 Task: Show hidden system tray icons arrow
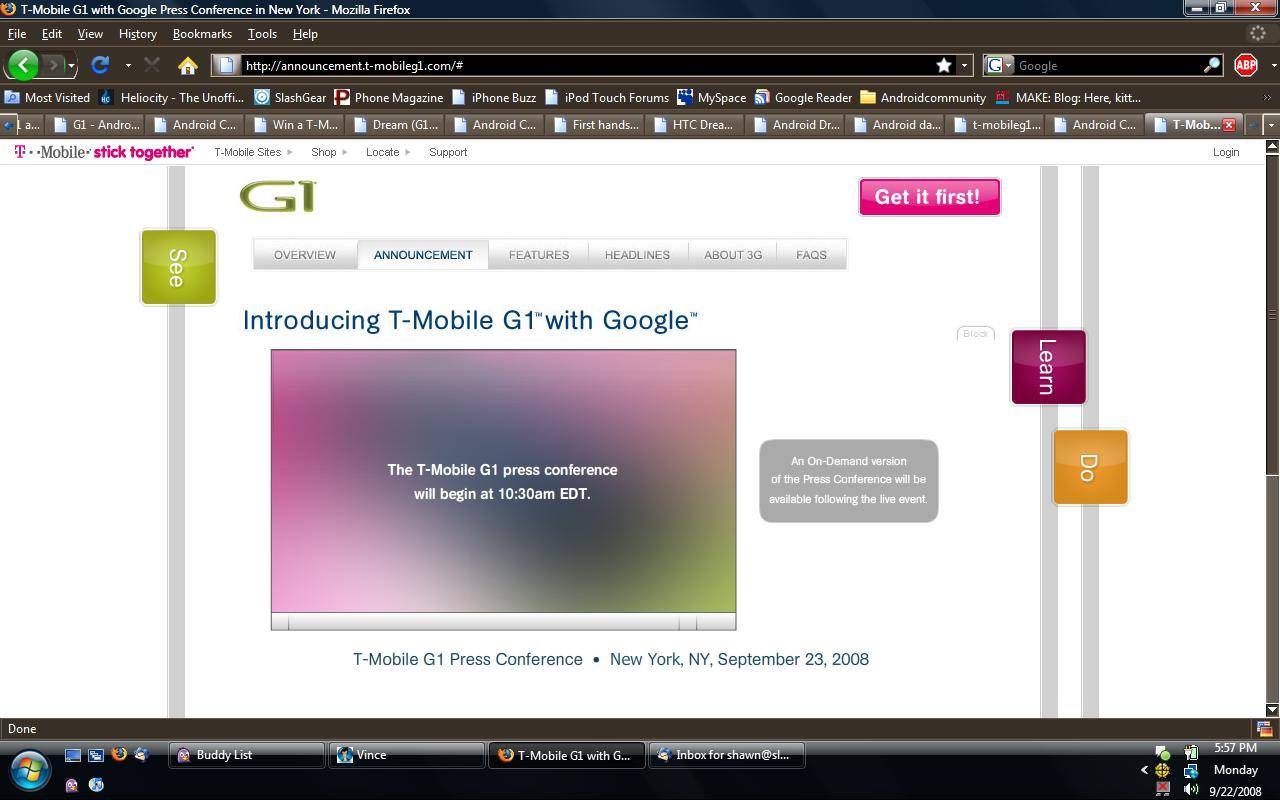[1144, 770]
